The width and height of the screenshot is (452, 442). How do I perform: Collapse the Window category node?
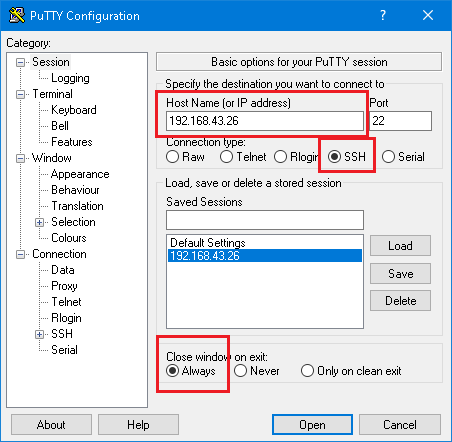(20, 158)
